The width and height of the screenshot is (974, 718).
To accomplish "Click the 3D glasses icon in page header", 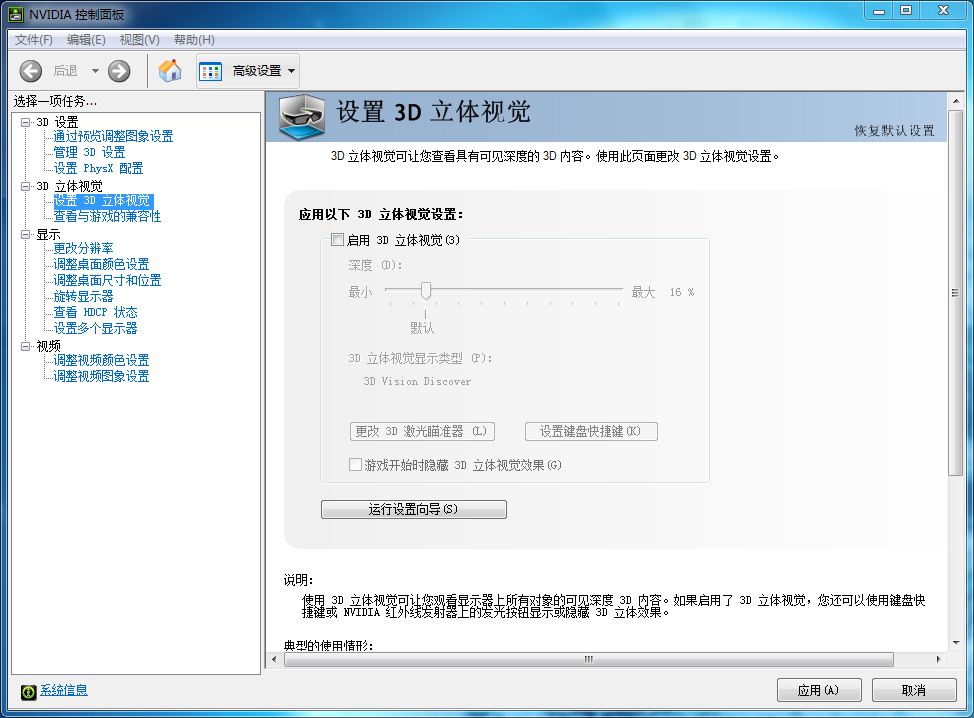I will [300, 117].
